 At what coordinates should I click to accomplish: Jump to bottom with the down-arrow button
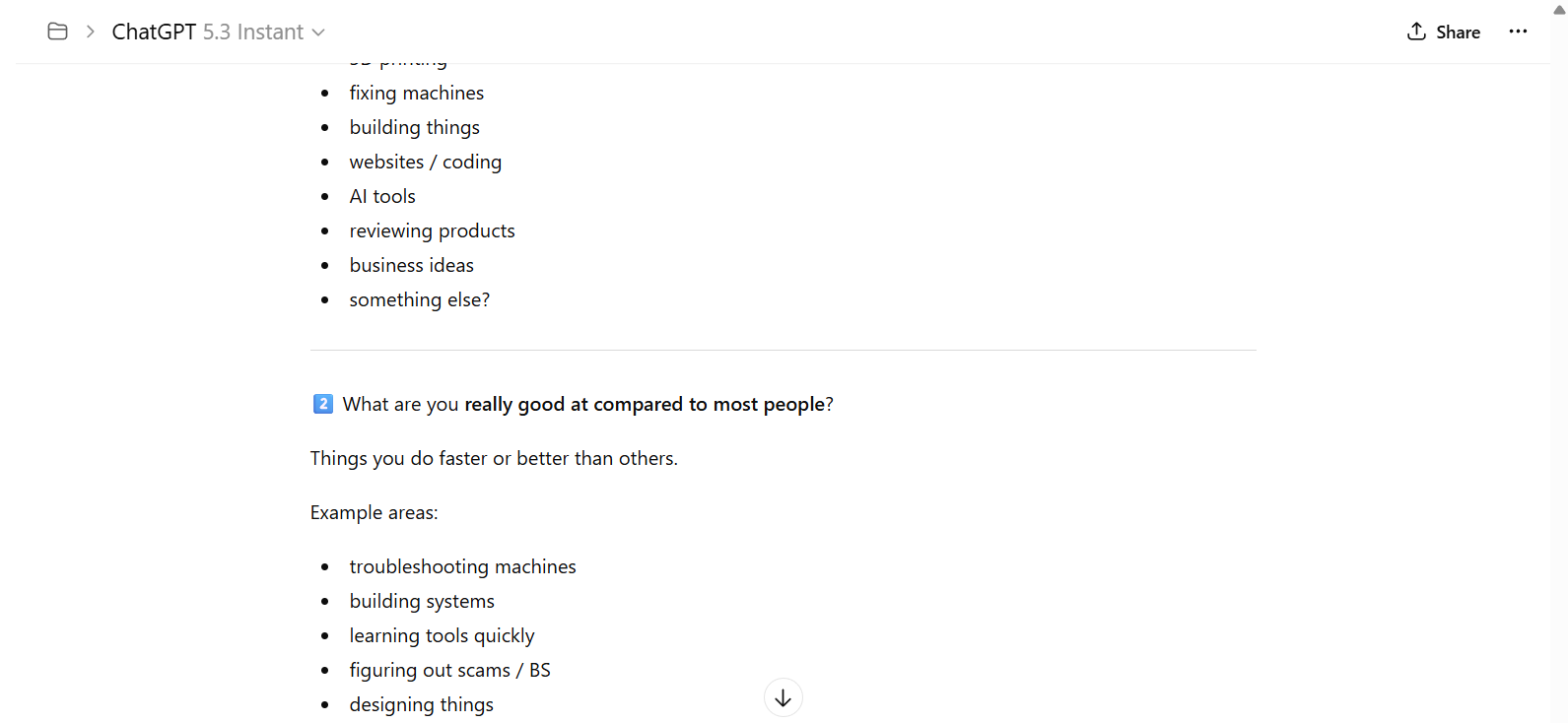(x=783, y=697)
